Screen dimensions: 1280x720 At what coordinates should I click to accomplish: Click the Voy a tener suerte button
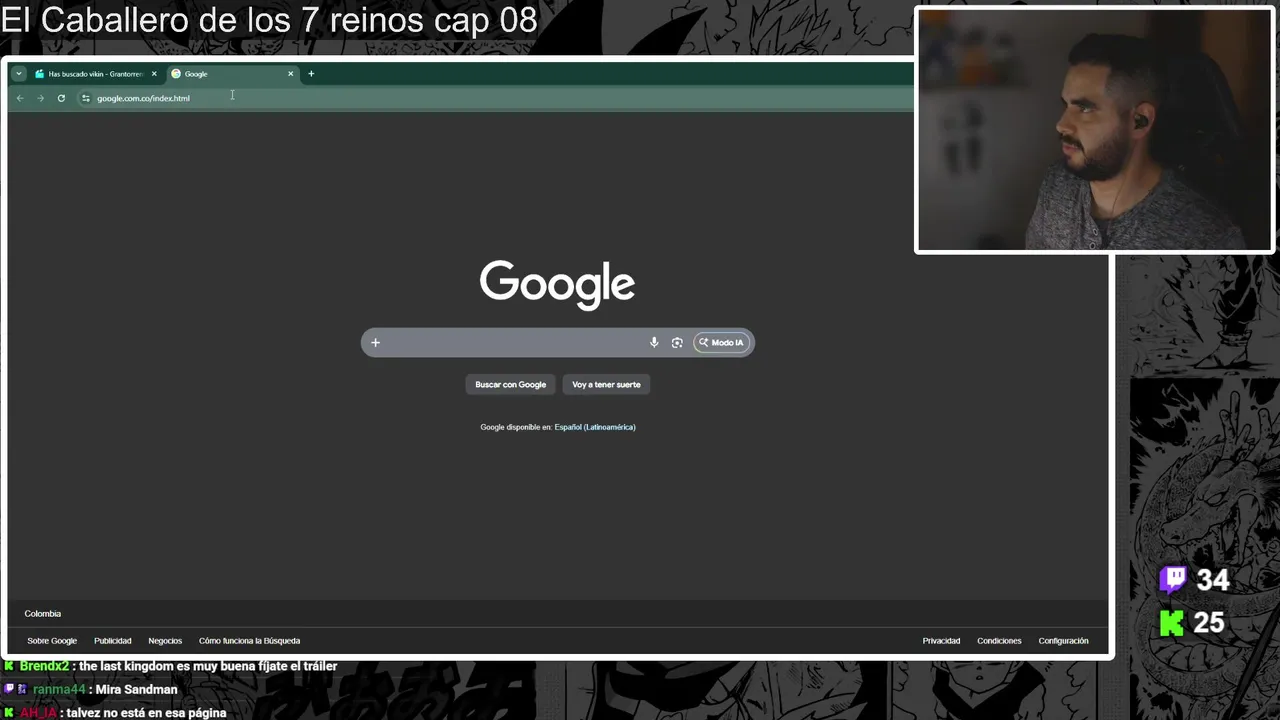(606, 385)
